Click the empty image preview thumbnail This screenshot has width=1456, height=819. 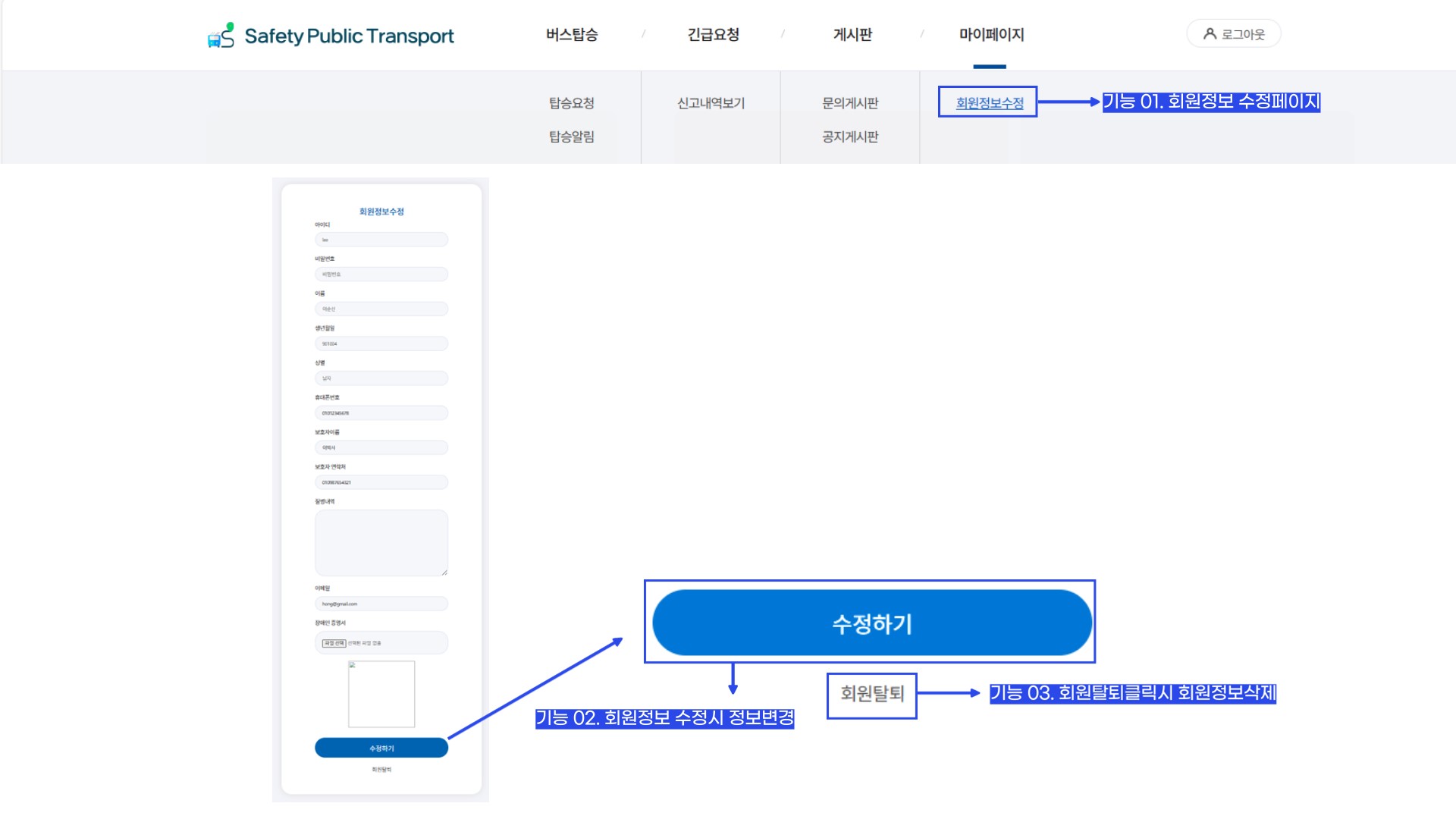tap(381, 694)
